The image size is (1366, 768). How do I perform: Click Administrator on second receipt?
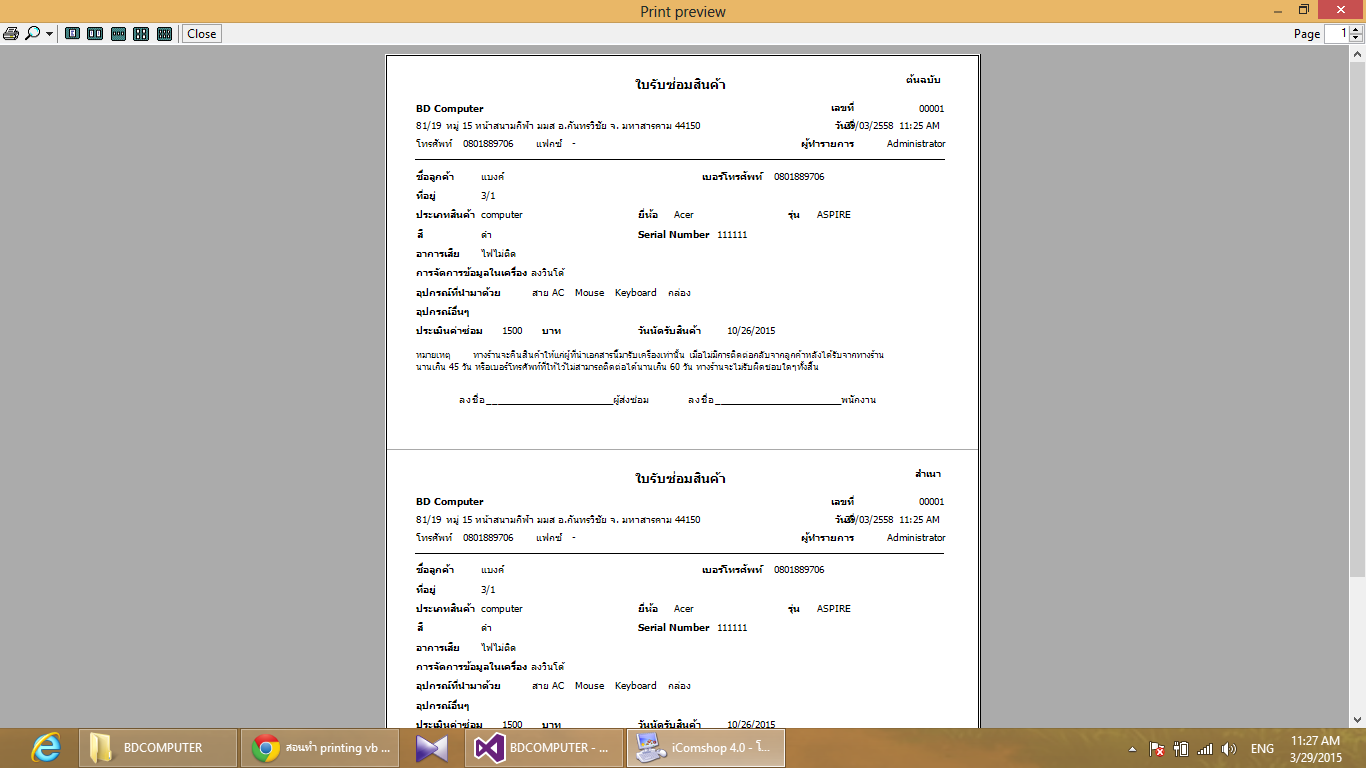tap(916, 537)
